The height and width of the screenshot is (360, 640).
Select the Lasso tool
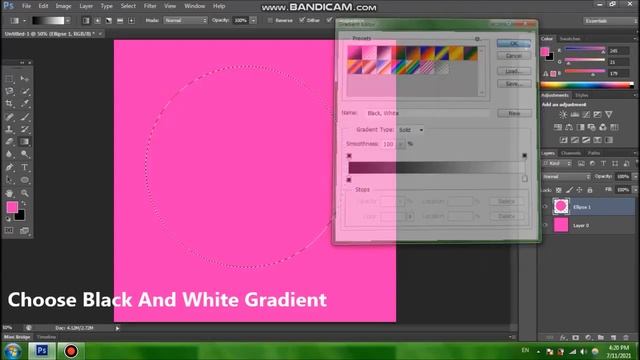tap(9, 91)
